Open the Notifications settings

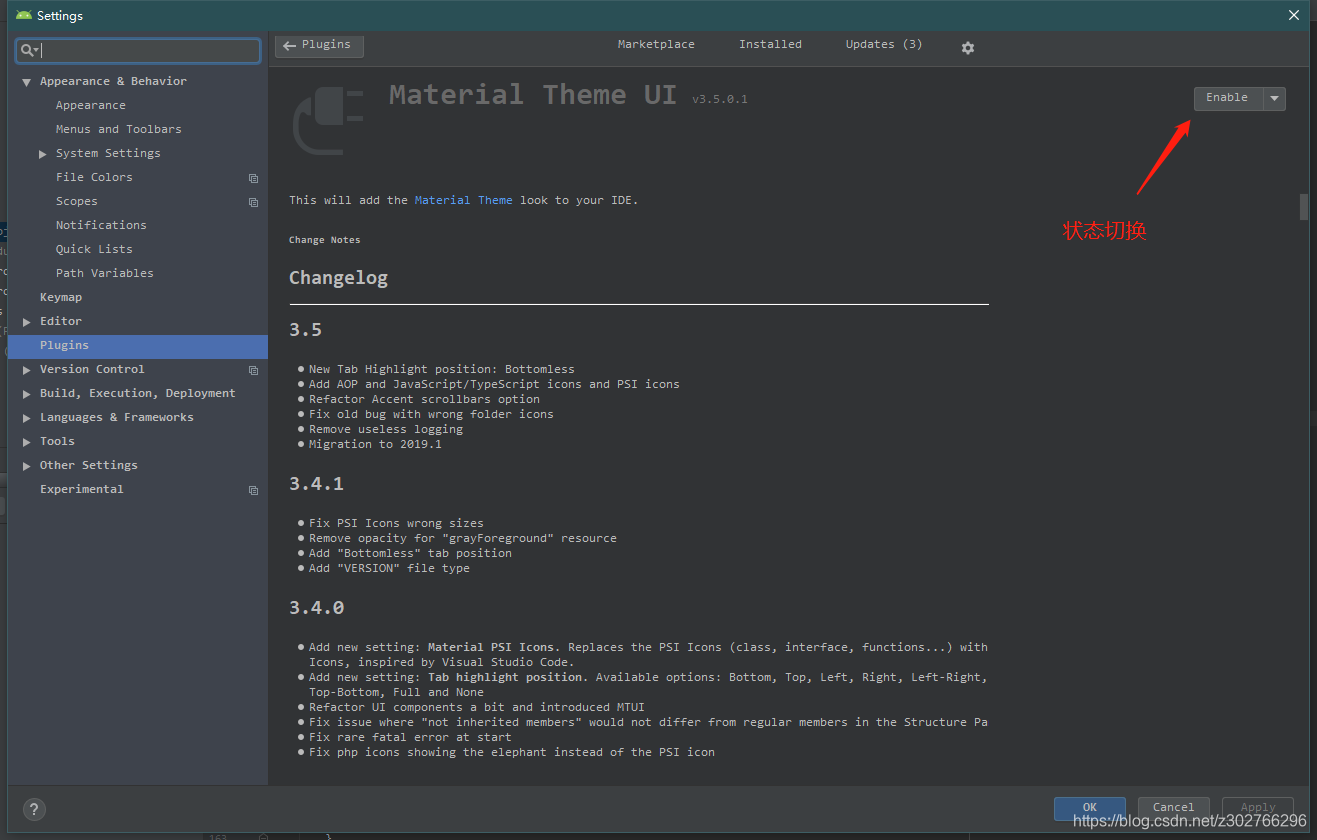point(101,225)
